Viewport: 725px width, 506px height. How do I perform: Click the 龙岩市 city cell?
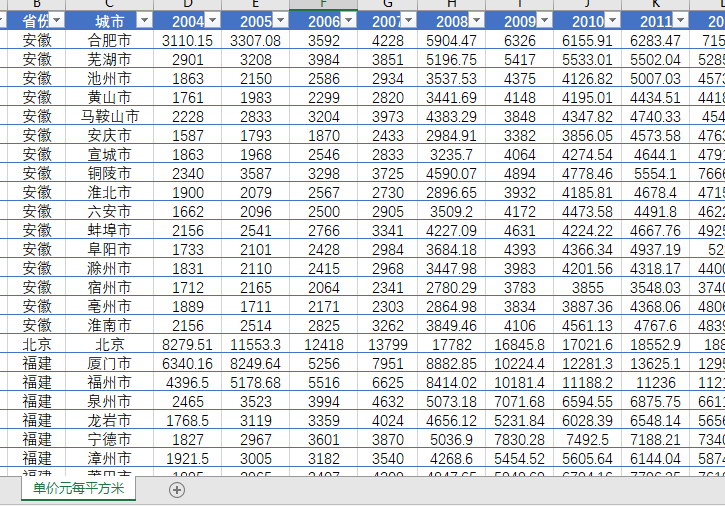coord(110,420)
